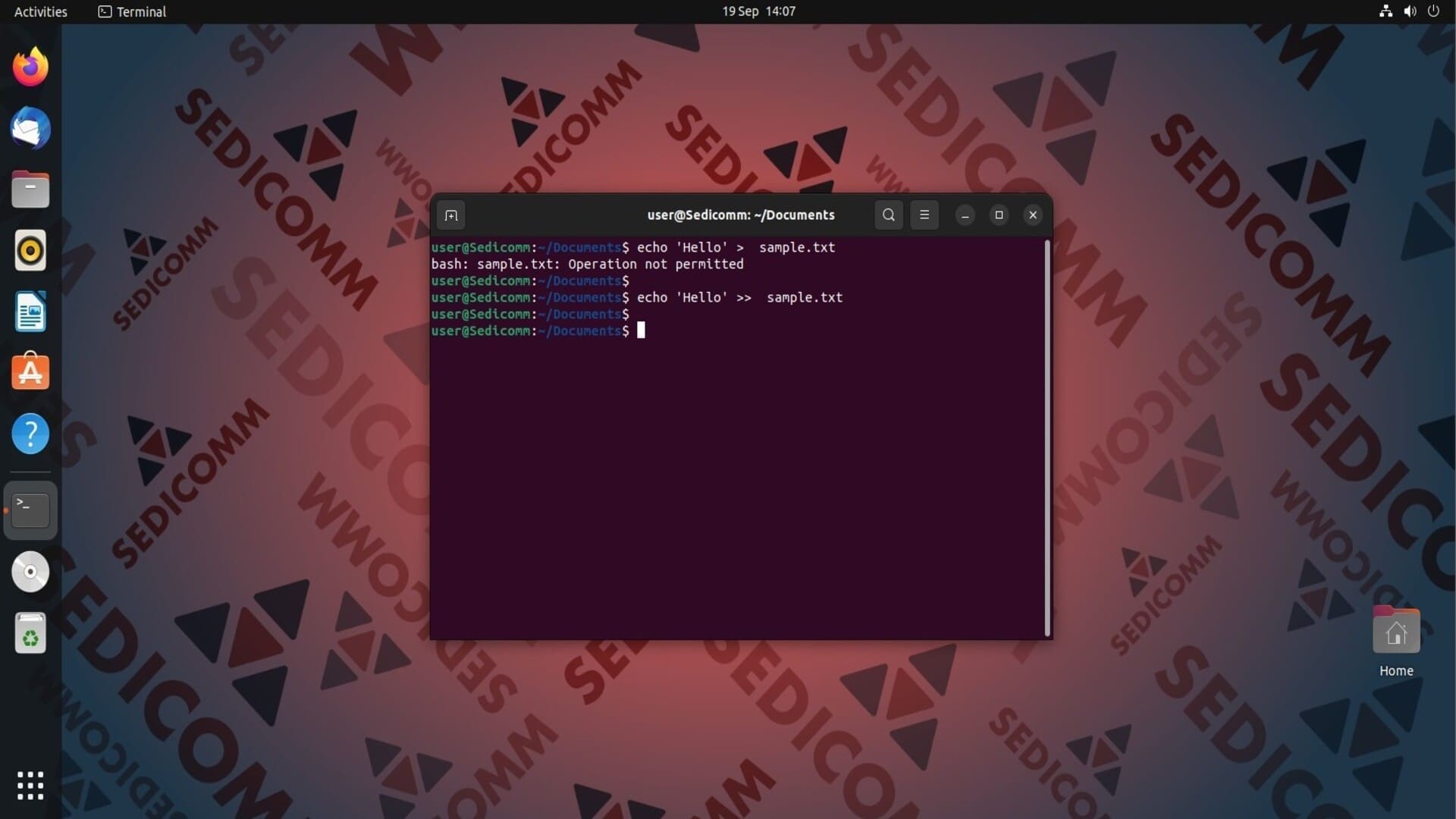1456x819 pixels.
Task: Open Ubuntu Software store icon
Action: [x=30, y=372]
